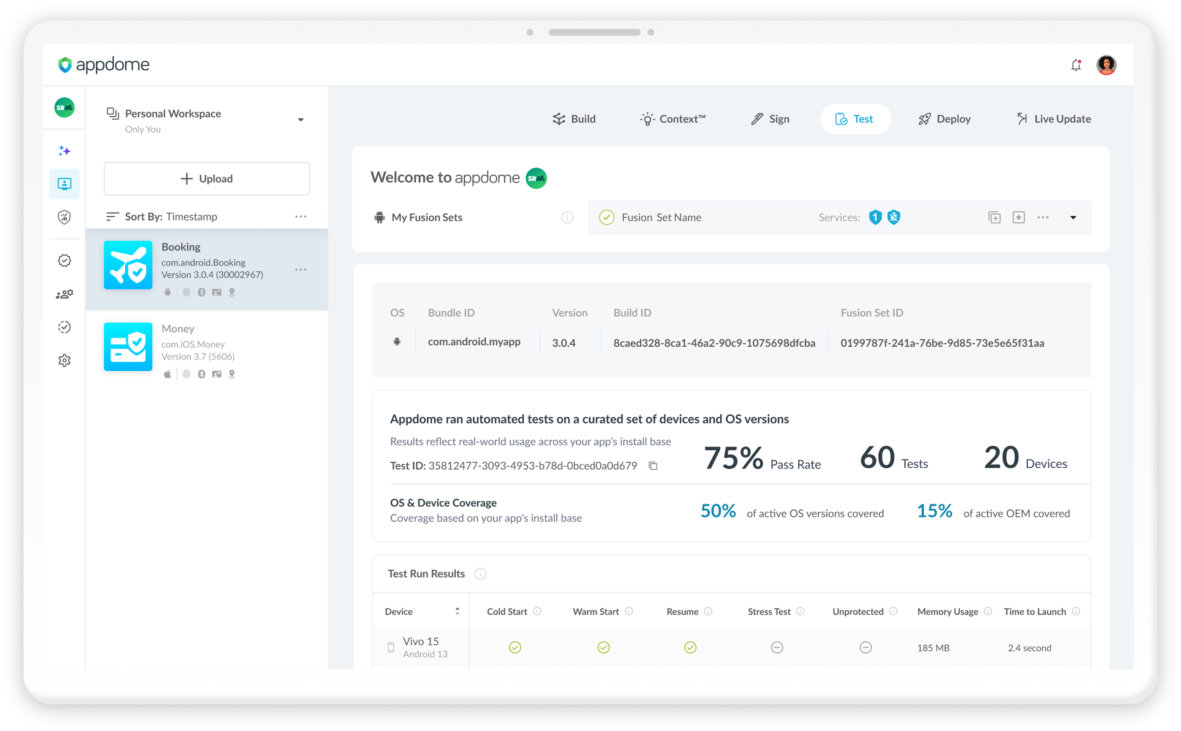1181x731 pixels.
Task: Switch to the Sign tab
Action: [x=770, y=119]
